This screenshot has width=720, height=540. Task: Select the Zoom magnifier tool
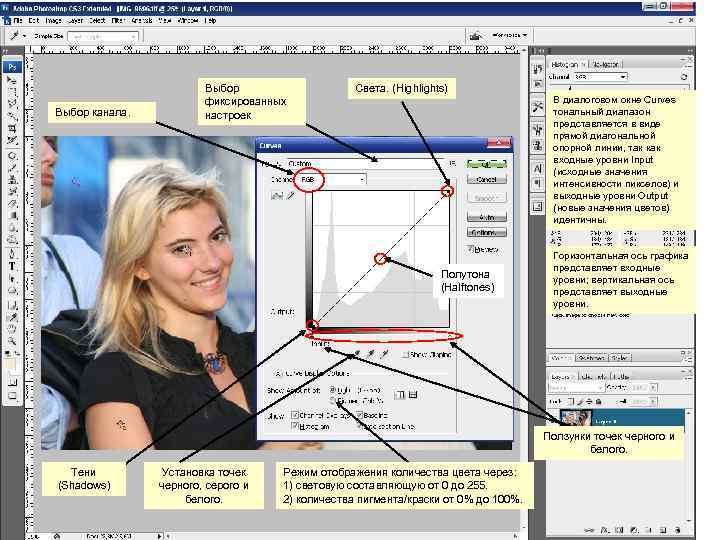12,341
